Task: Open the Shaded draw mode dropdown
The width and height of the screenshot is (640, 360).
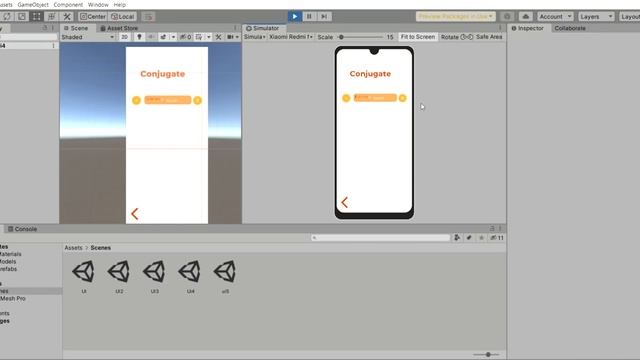Action: 87,37
